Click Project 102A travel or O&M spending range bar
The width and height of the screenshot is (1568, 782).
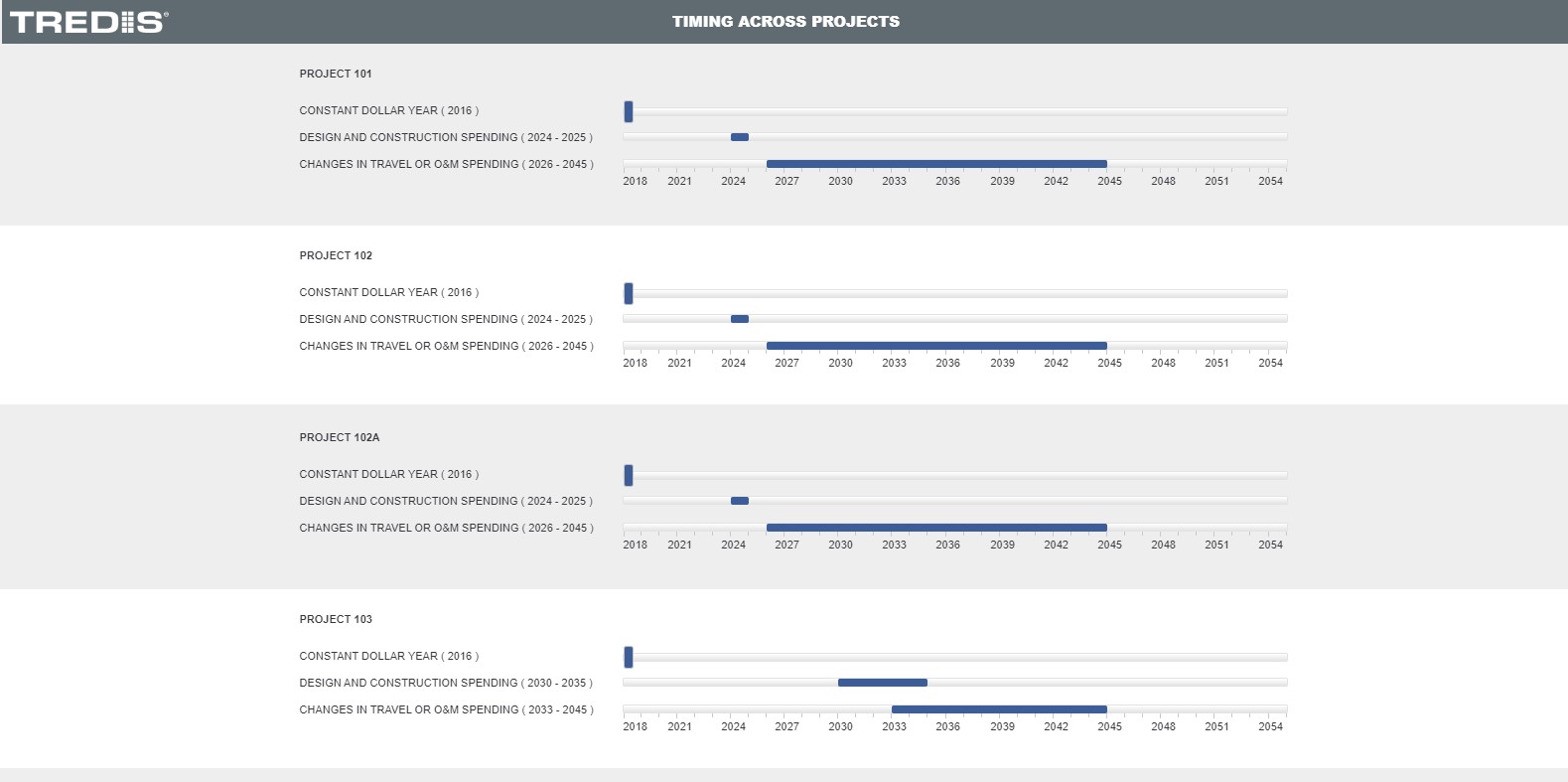tap(935, 528)
